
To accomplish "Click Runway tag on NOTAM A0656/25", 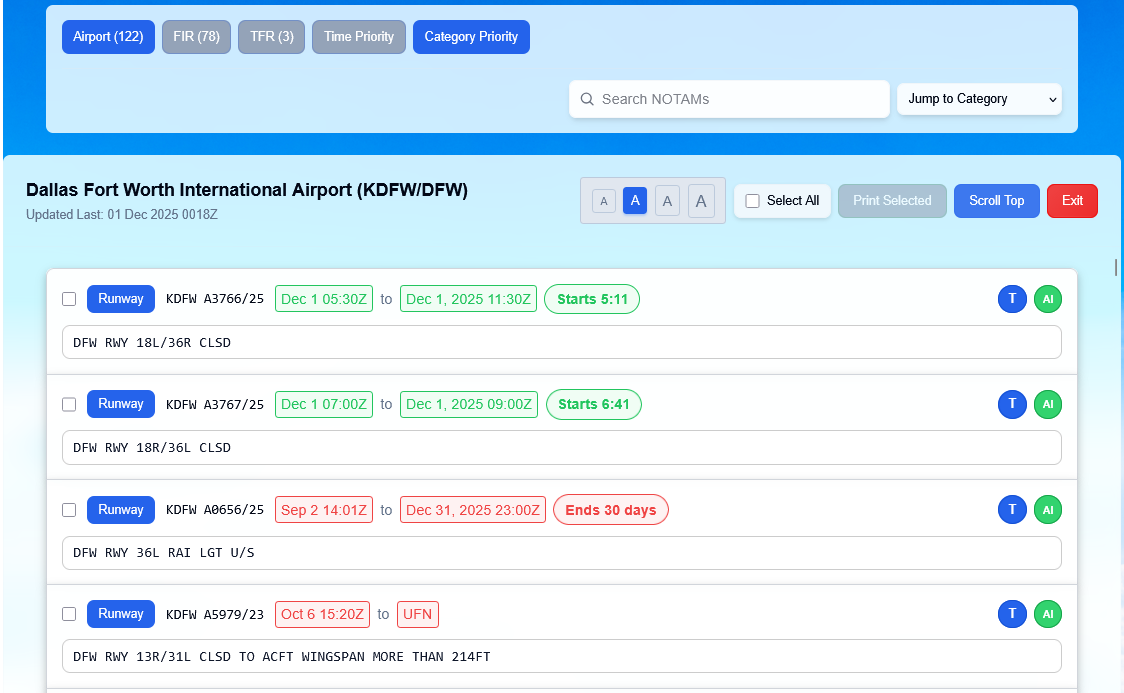I will coord(120,510).
